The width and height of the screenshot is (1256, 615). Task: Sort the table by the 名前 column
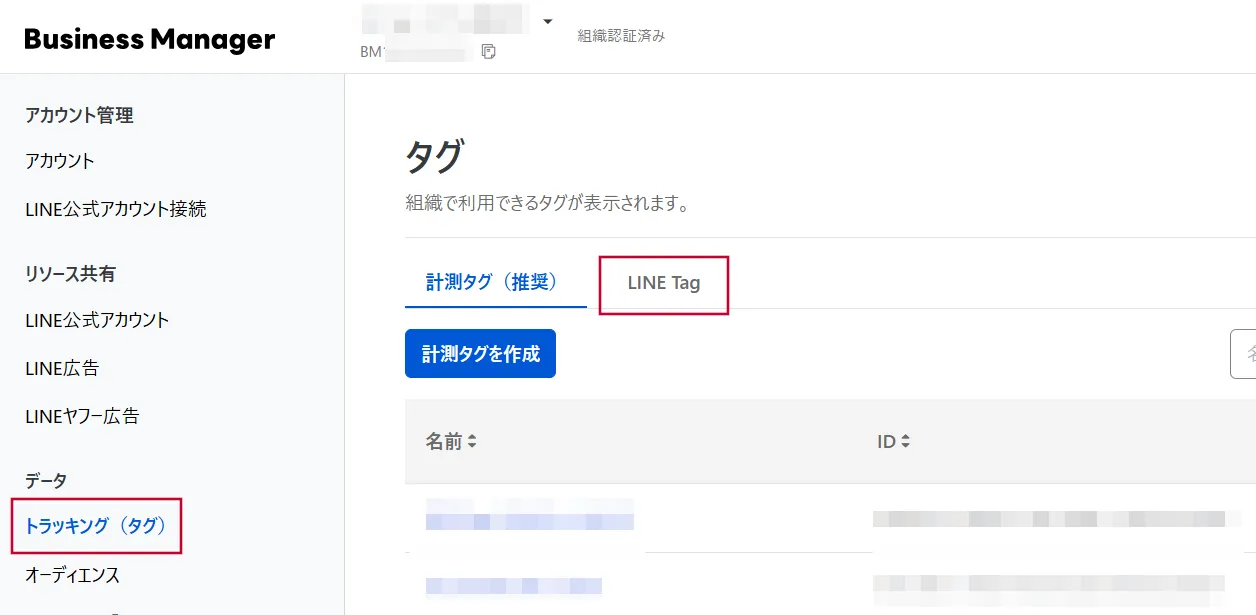point(450,440)
